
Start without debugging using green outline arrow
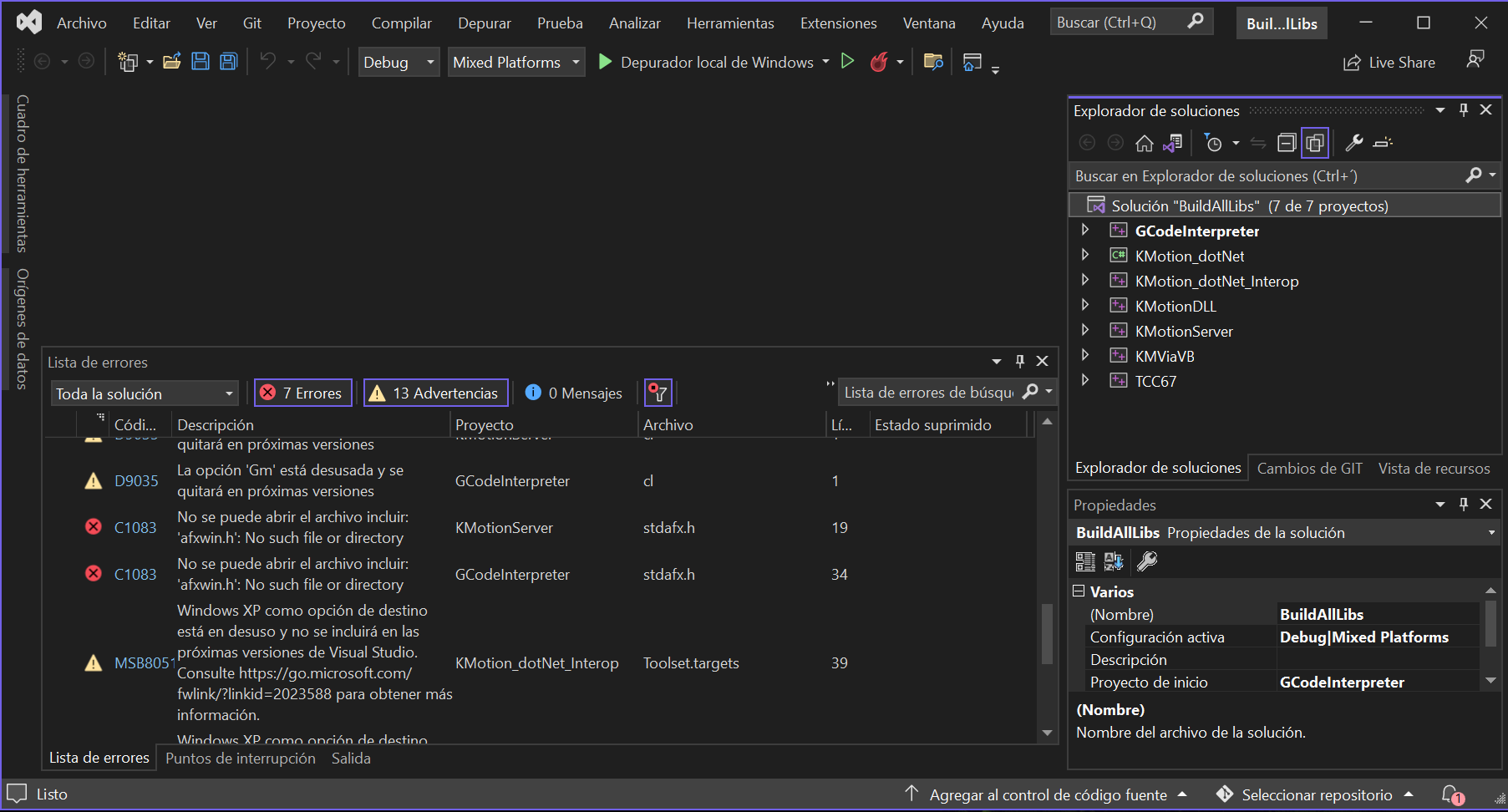pos(847,62)
